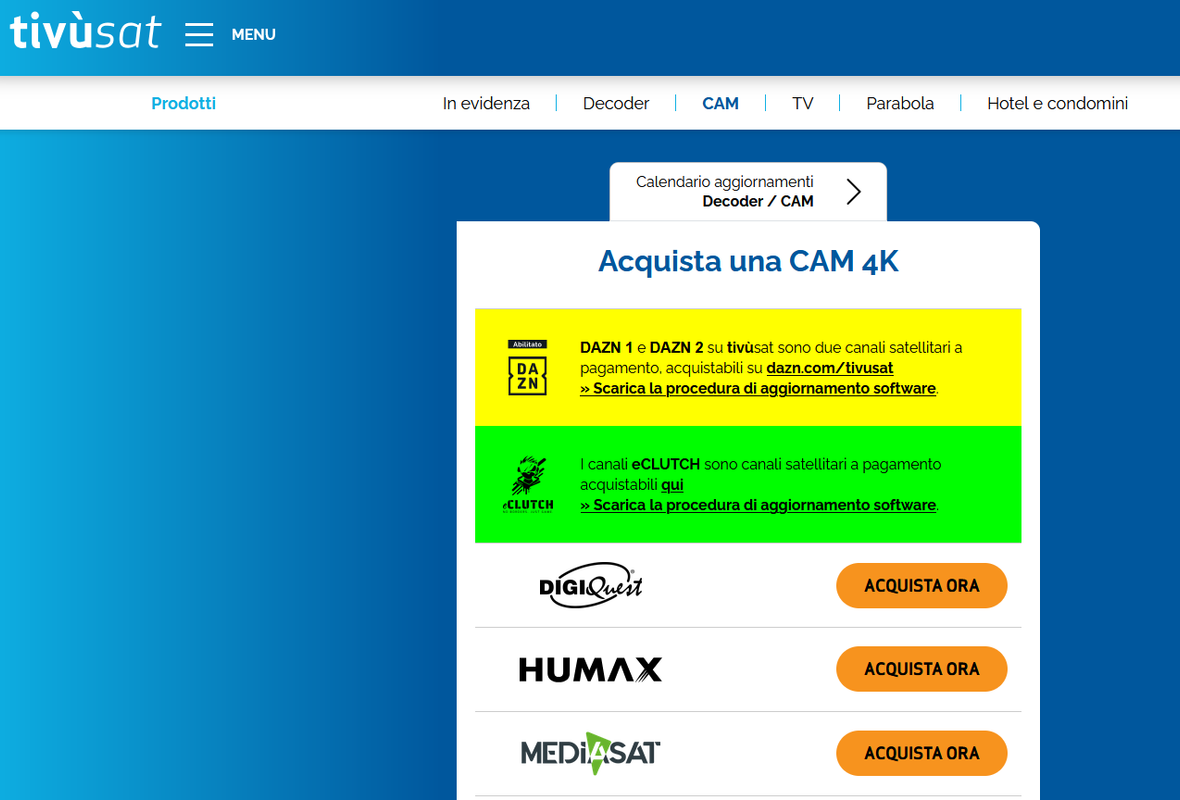
Task: Buy the DigiQuest CAM with Acquista Ora
Action: 921,586
